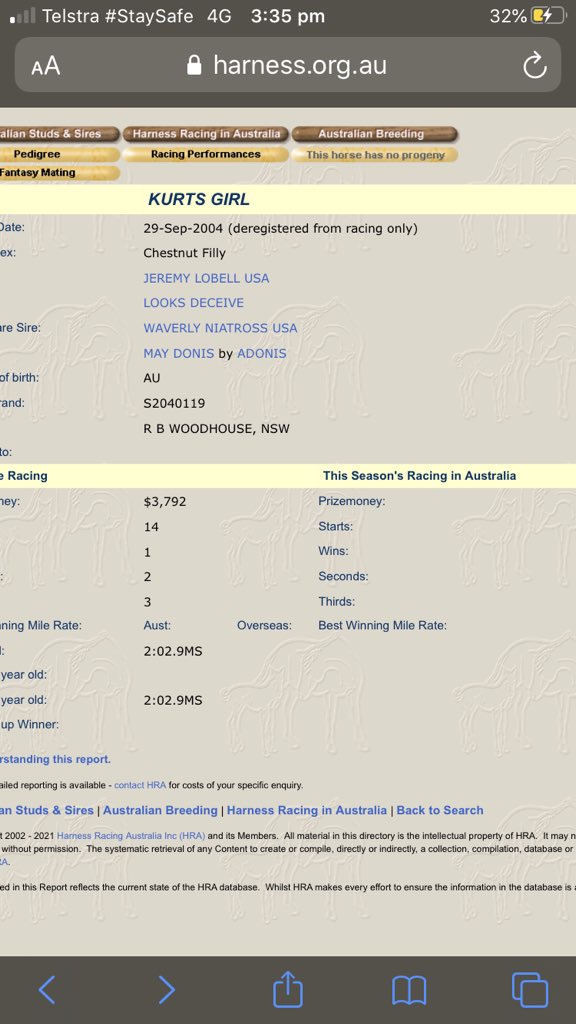Open footer link Harness Racing in Australia
The height and width of the screenshot is (1024, 576).
point(307,810)
